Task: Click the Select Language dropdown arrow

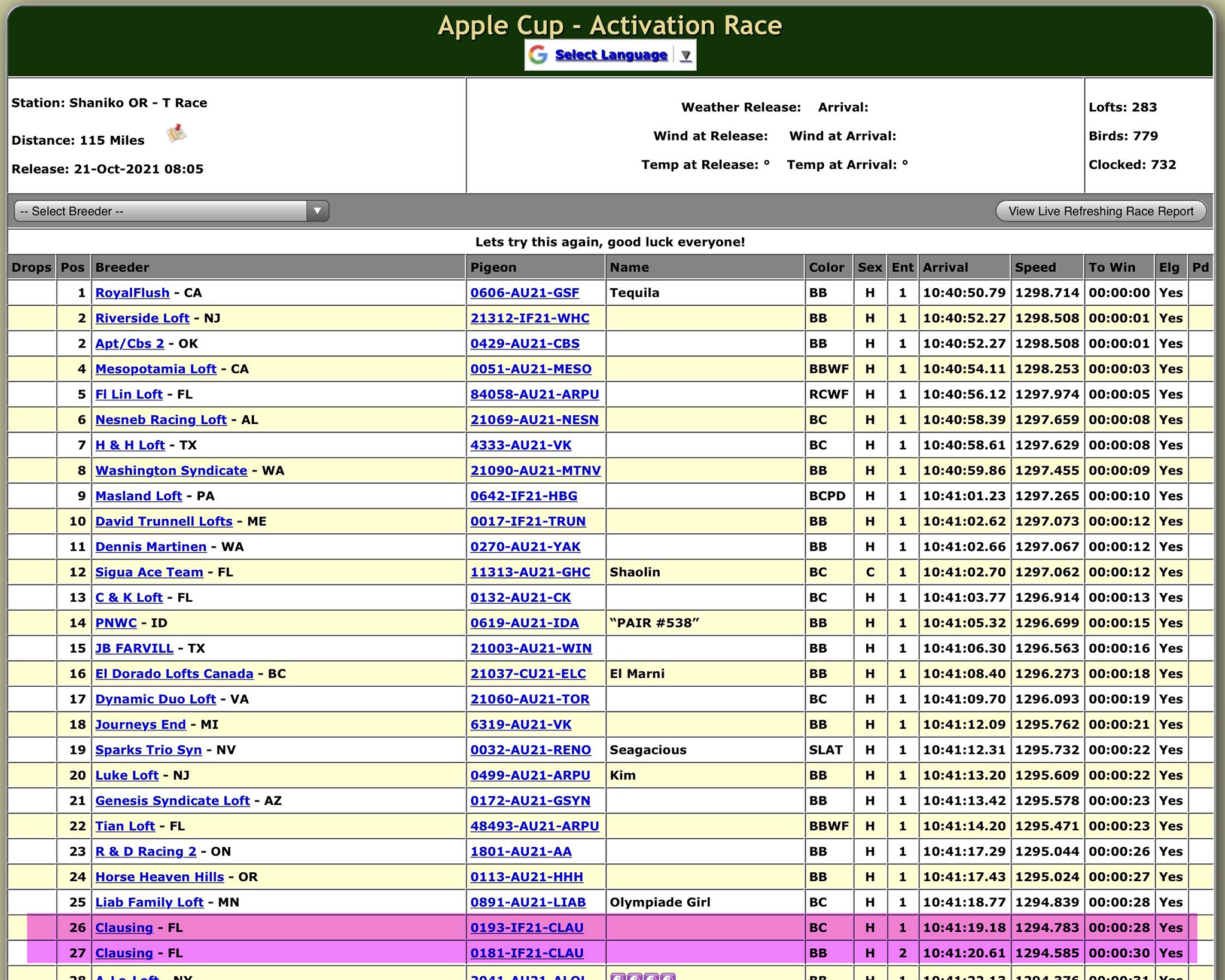Action: pos(686,56)
